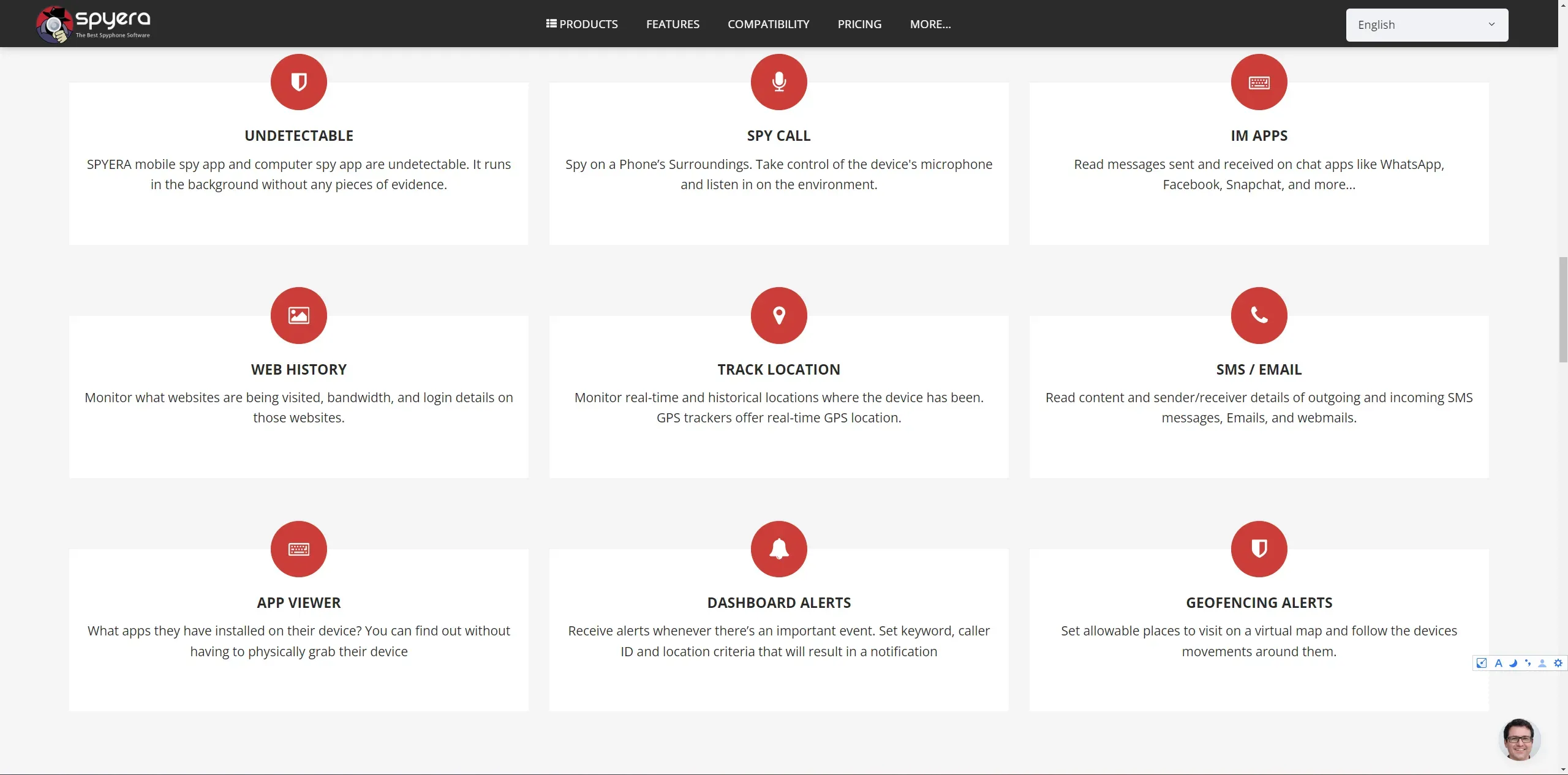Click the microphone spy call icon

pyautogui.click(x=778, y=81)
